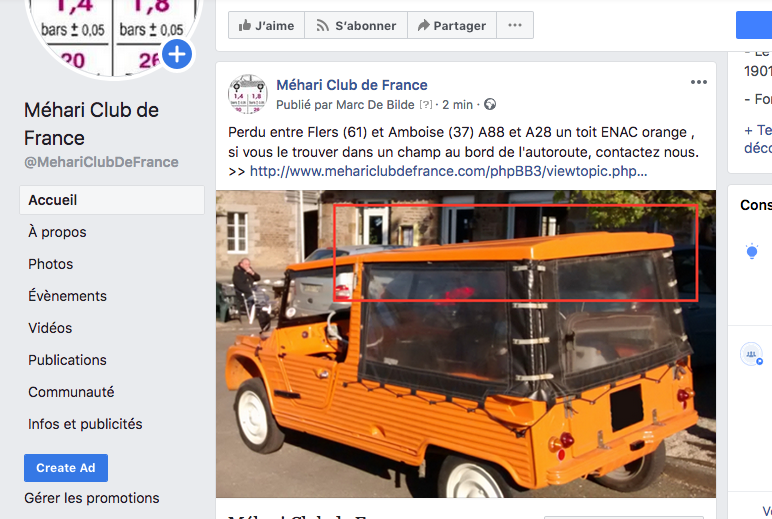Click the Méhari Club post avatar thumbnail
Image resolution: width=772 pixels, height=519 pixels.
248,94
